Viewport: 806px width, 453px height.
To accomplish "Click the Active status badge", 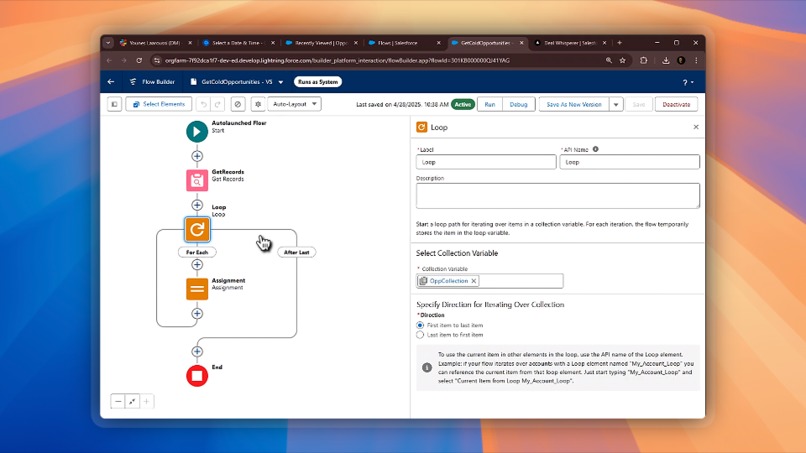I will [463, 104].
